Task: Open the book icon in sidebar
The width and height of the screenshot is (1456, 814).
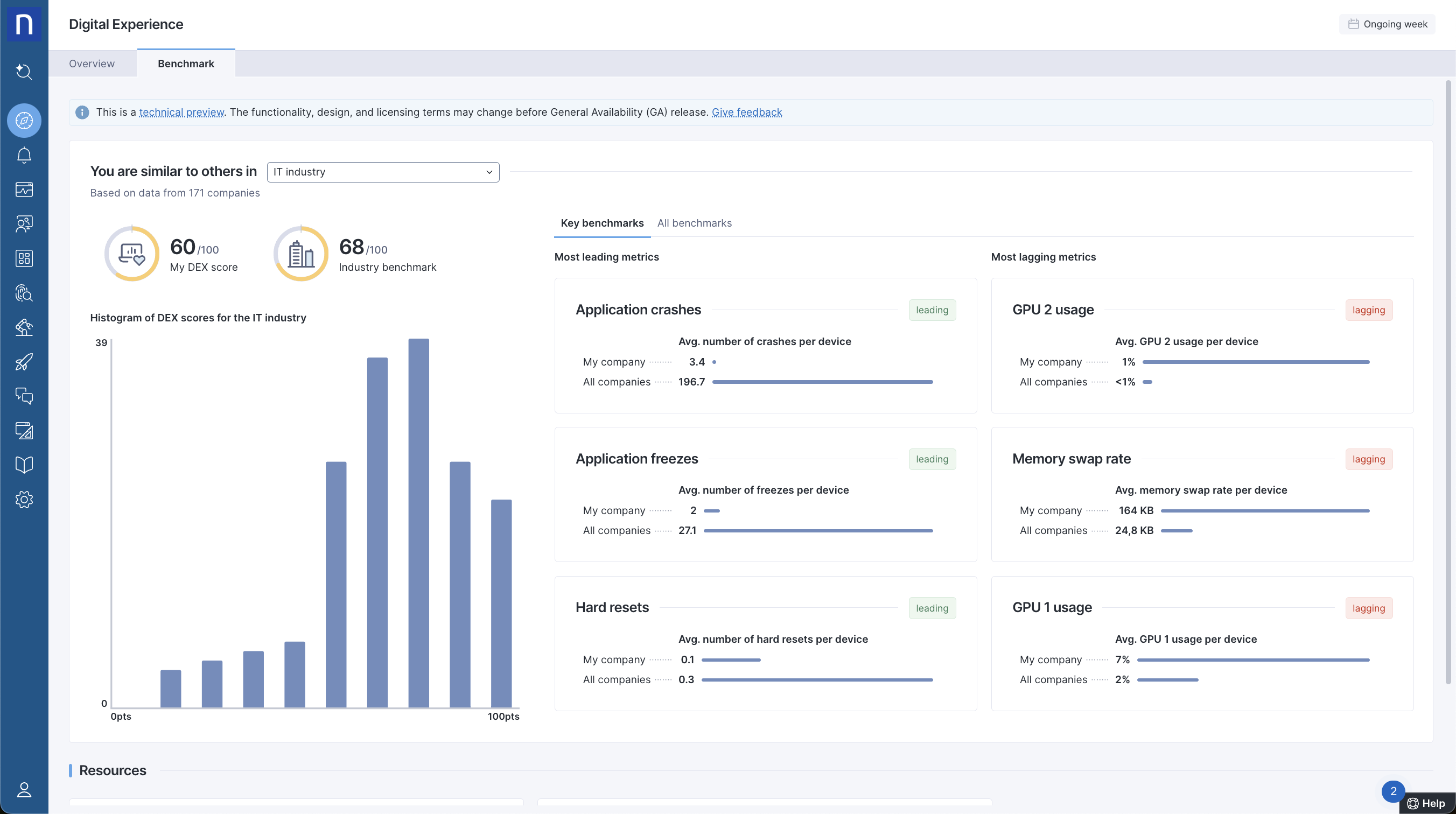Action: click(24, 465)
